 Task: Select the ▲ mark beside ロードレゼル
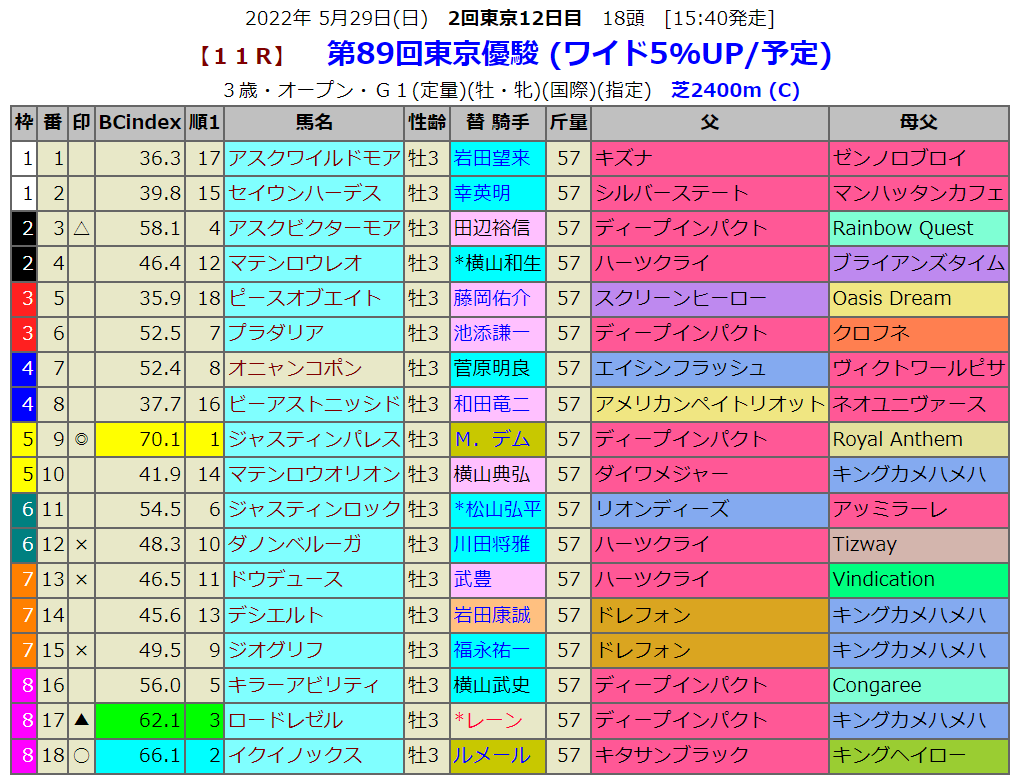pos(81,720)
